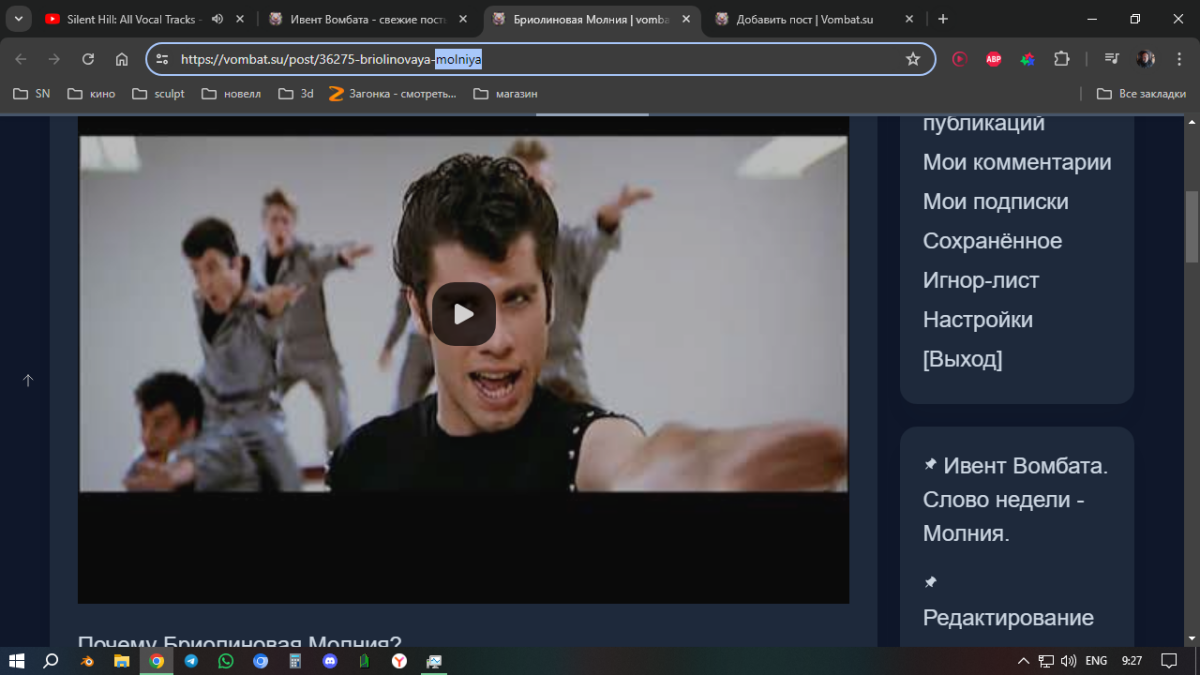Open the sculpt bookmarks folder
1200x675 pixels.
pyautogui.click(x=158, y=94)
